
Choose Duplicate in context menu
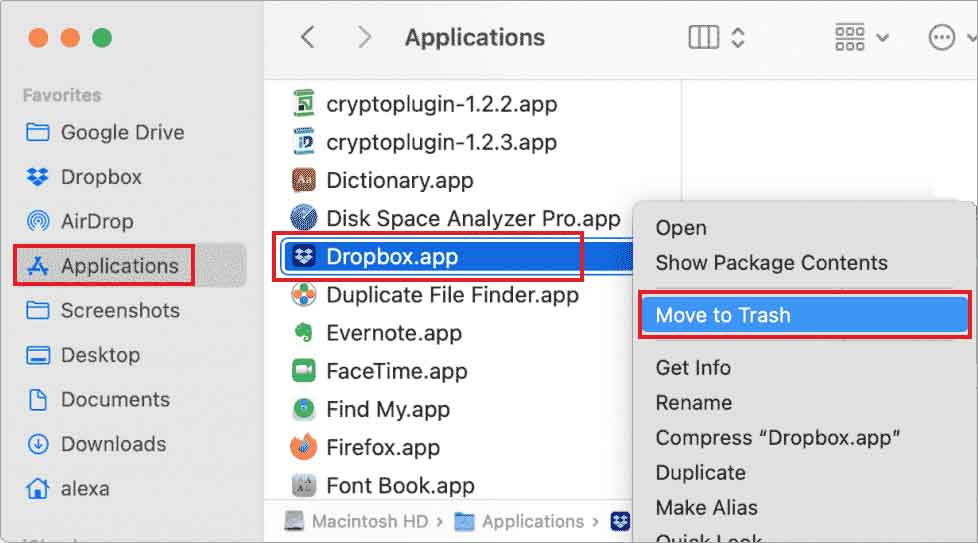tap(700, 473)
